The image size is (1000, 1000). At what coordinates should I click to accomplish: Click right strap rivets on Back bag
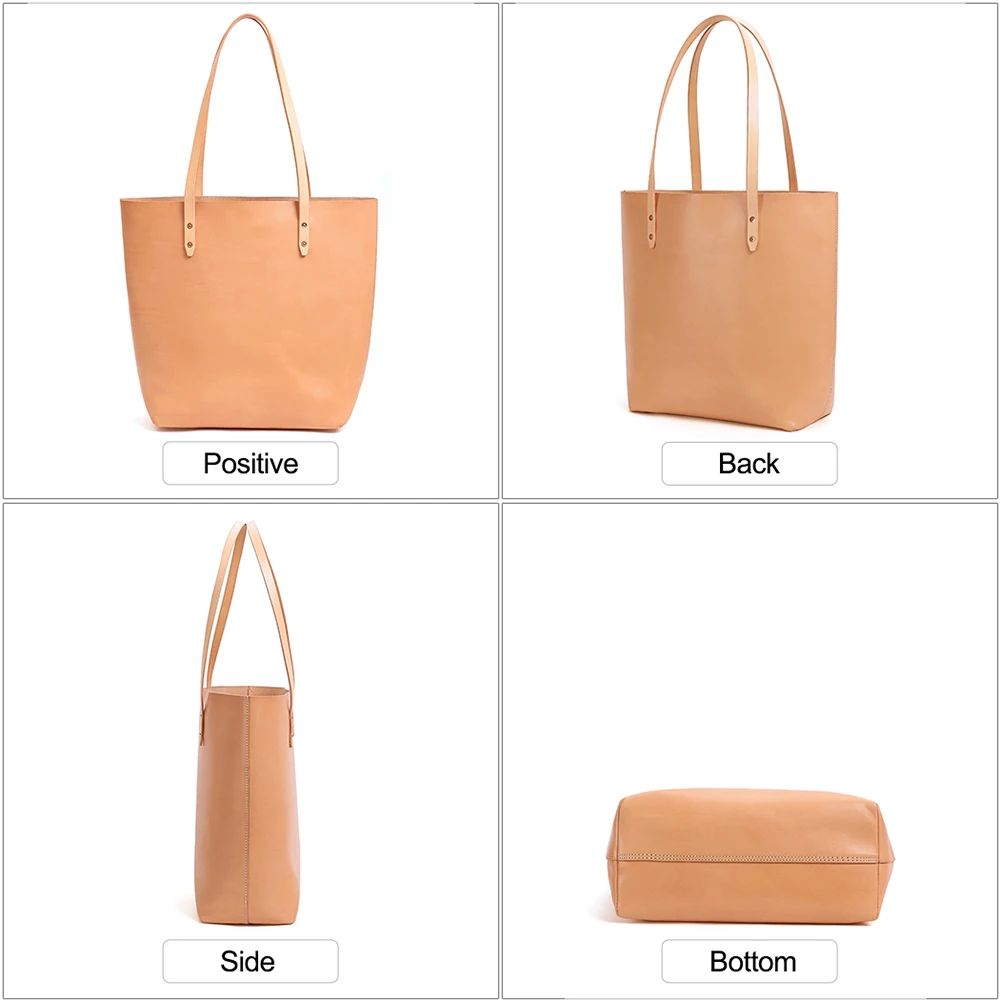[752, 230]
